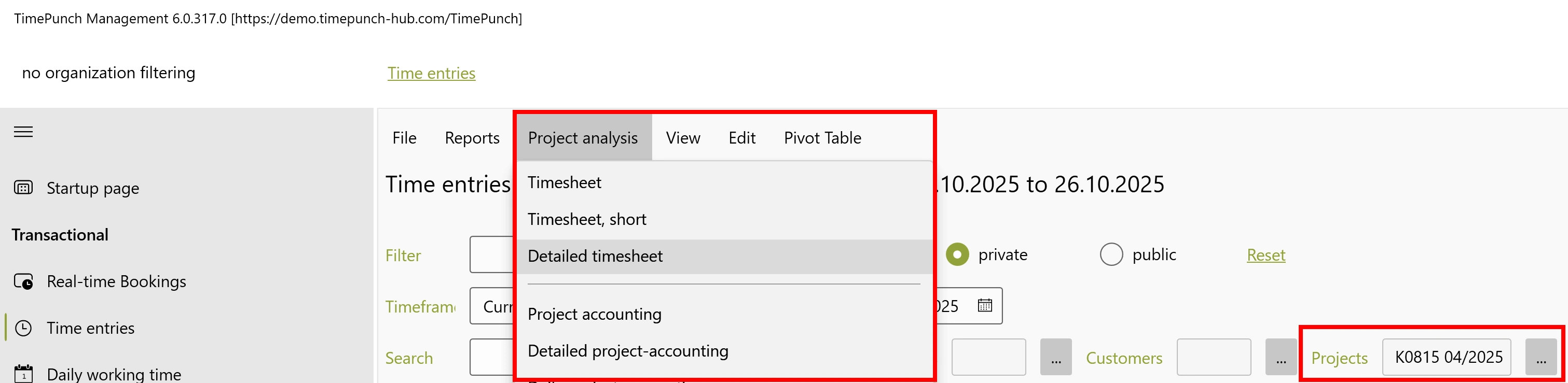Click the Search input field
This screenshot has height=383, width=1568.
point(492,357)
